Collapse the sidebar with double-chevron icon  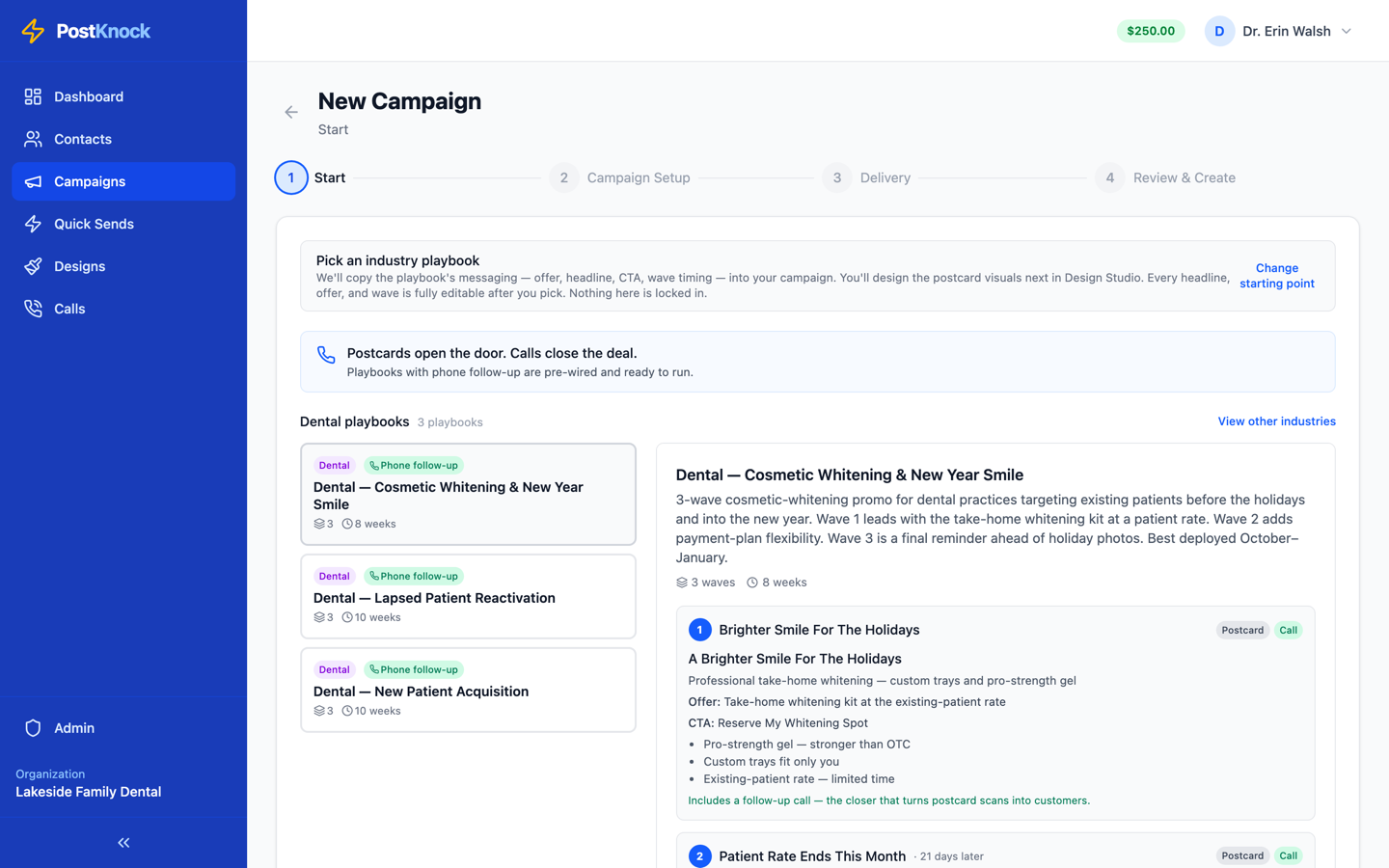[123, 843]
